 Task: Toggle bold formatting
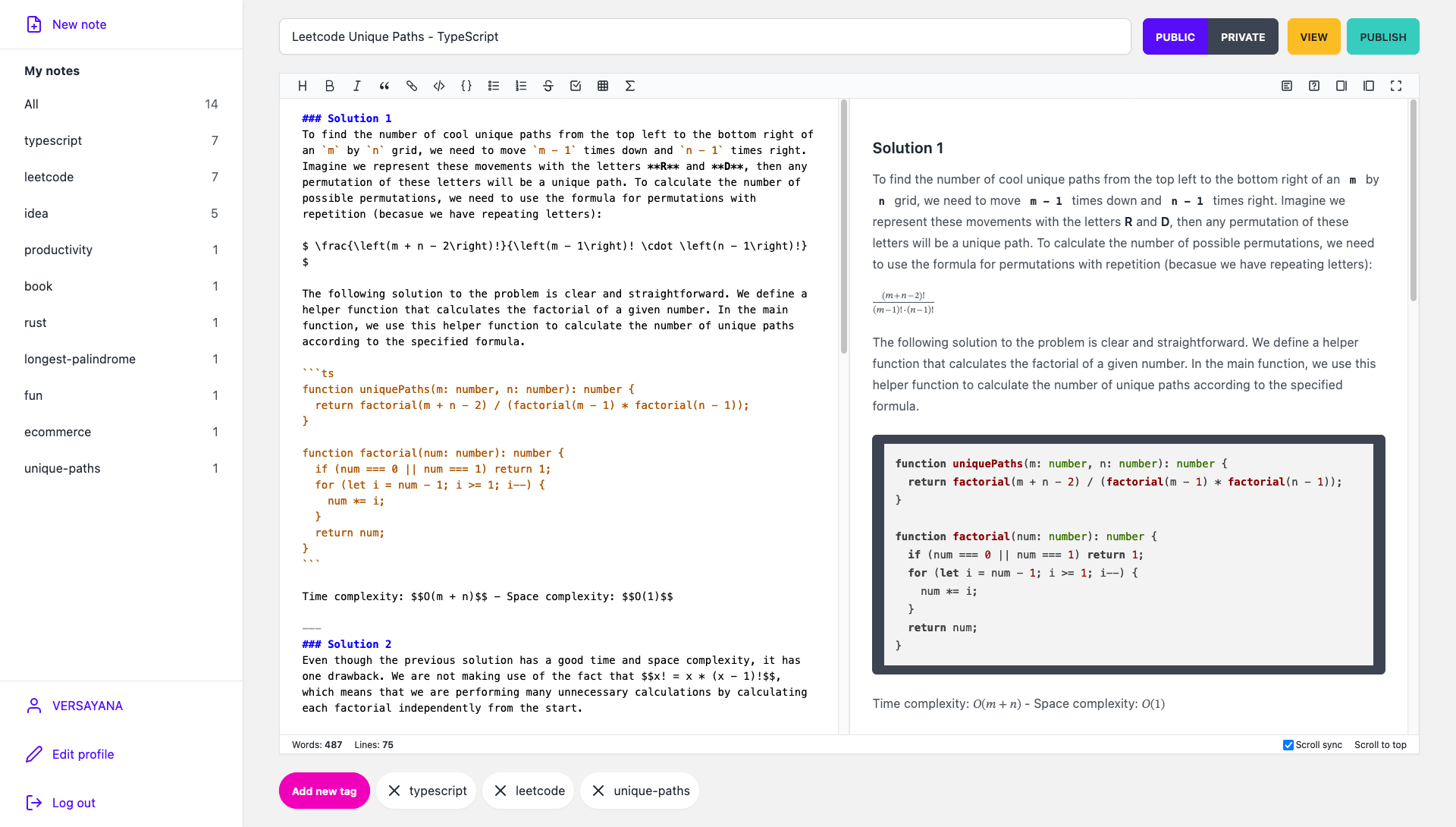(x=330, y=86)
